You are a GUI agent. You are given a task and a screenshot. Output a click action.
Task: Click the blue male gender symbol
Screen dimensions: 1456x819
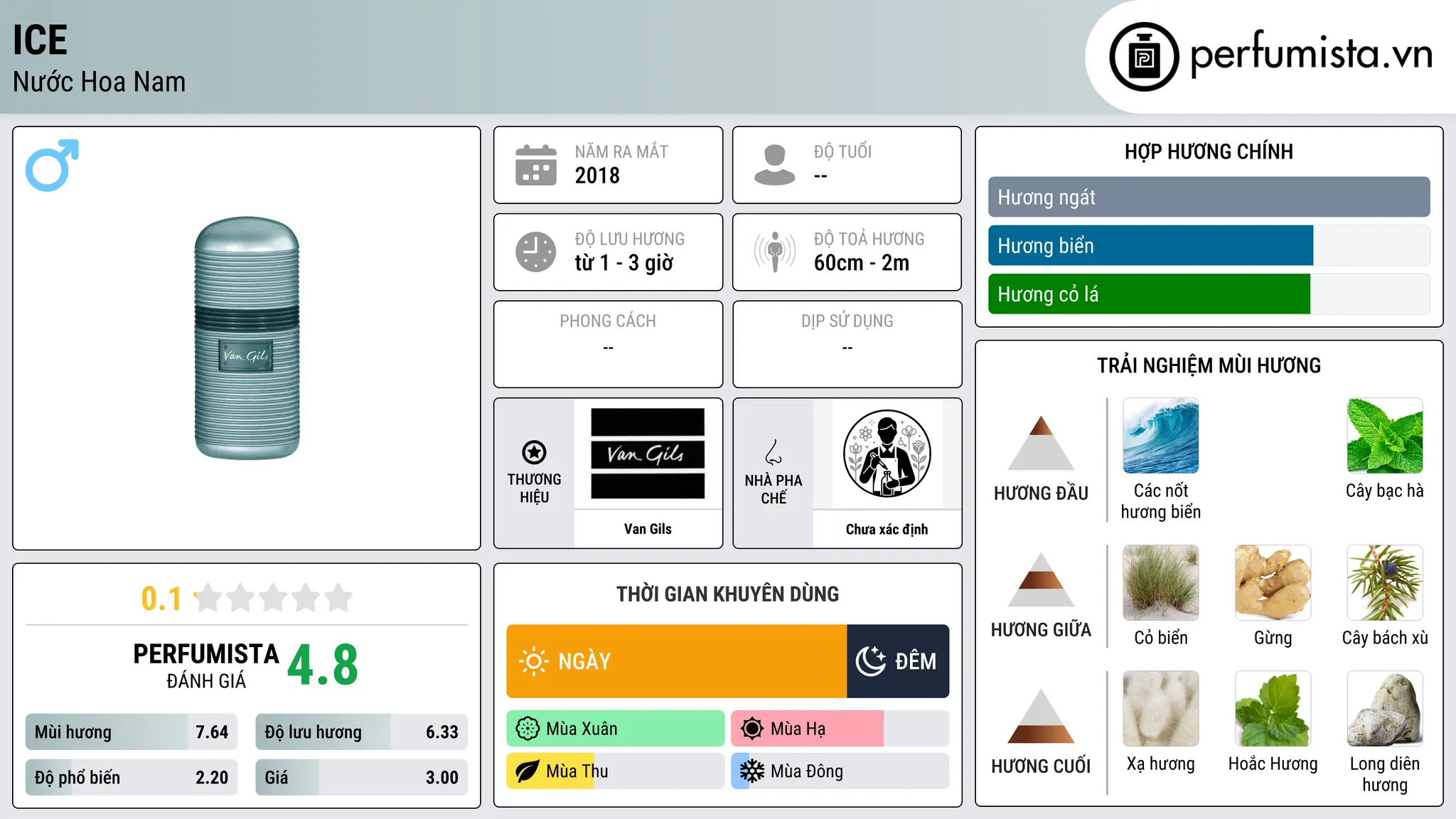[x=52, y=165]
